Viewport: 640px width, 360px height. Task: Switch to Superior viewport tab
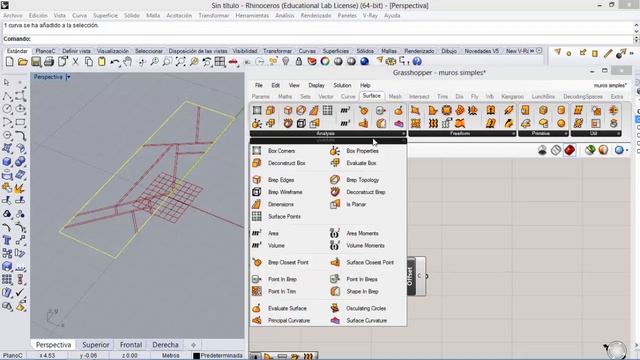click(x=96, y=345)
